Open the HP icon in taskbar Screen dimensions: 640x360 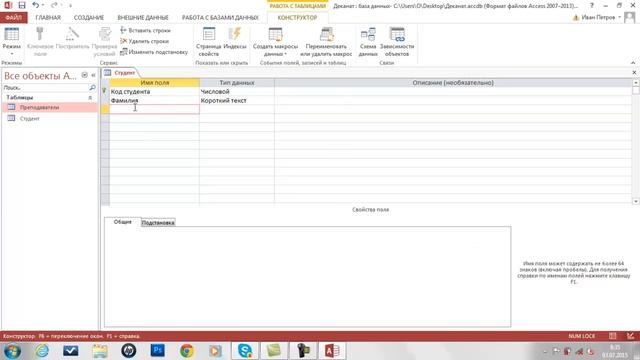point(129,351)
